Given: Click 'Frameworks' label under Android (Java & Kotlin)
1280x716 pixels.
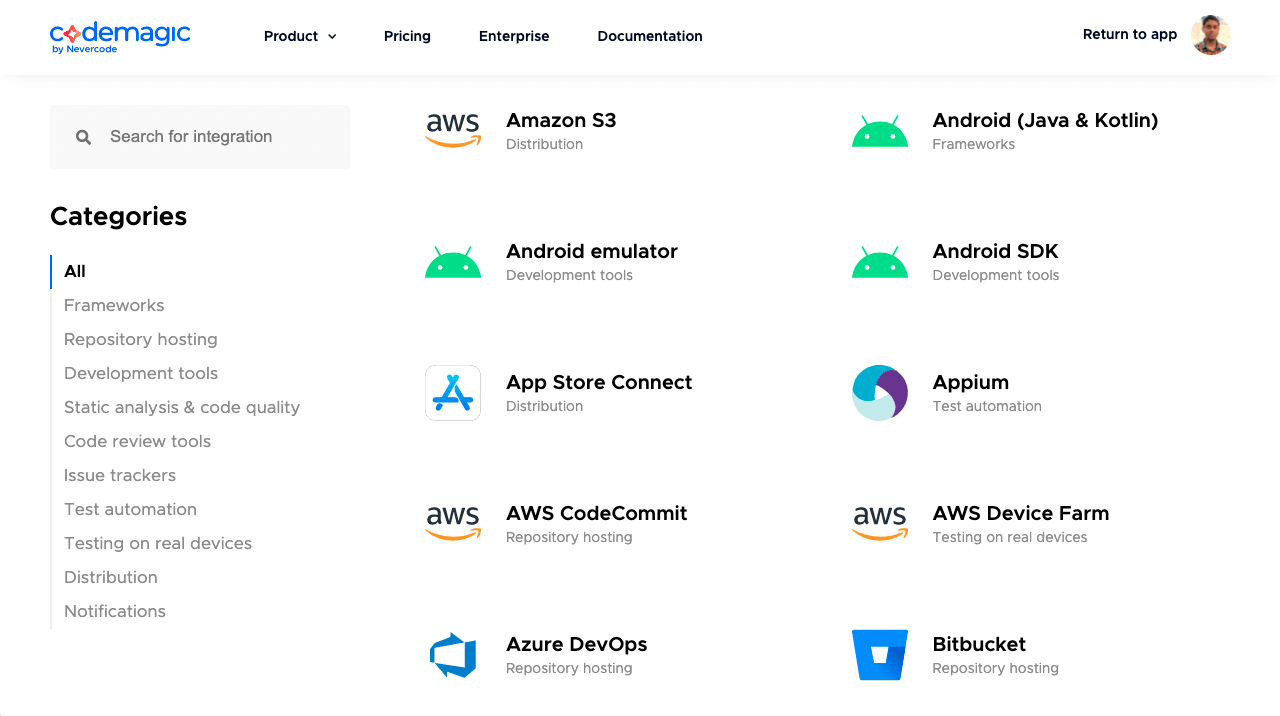Looking at the screenshot, I should pyautogui.click(x=974, y=144).
